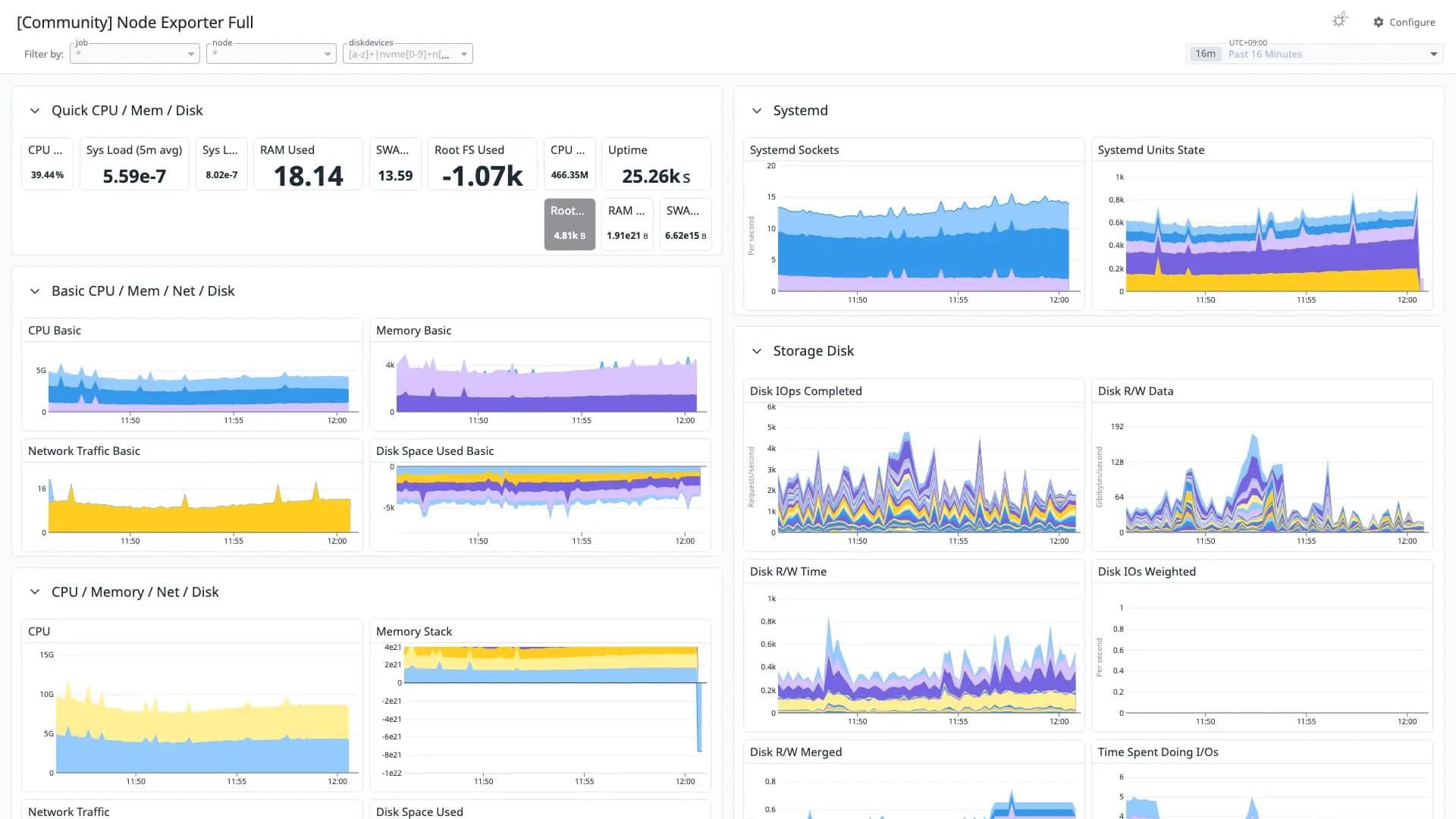Select the Uptime 25.26k s widget
The height and width of the screenshot is (819, 1456).
pos(656,164)
